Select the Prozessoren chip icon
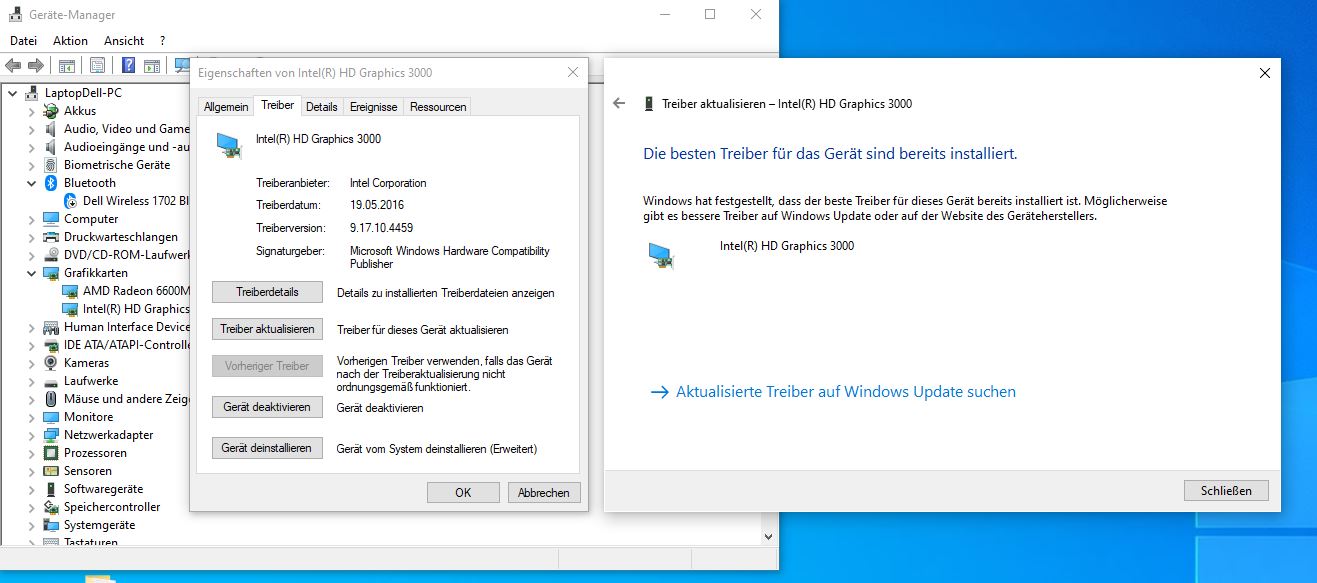The width and height of the screenshot is (1317, 583). tap(52, 453)
